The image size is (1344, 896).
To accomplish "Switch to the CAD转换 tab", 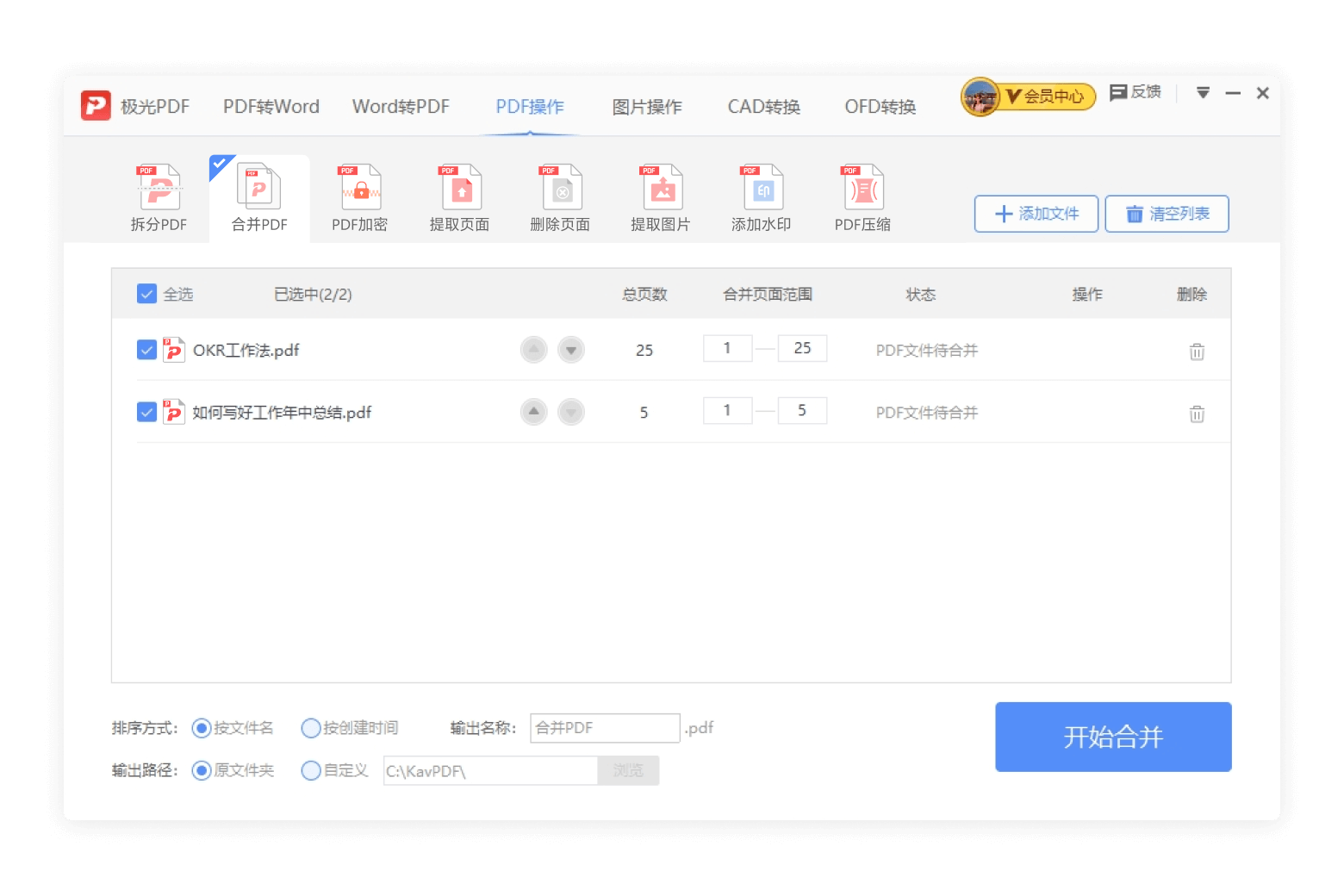I will click(x=763, y=107).
